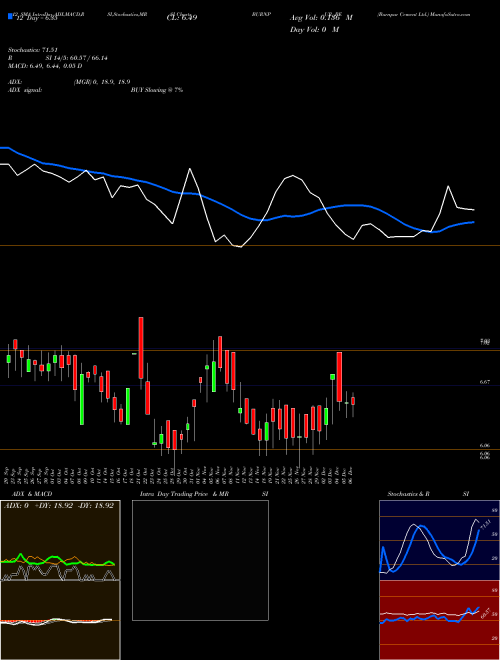The height and width of the screenshot is (660, 500).
Task: Click the 'MACD: 6.49, 6.44, 0.05 D' line
Action: point(45,66)
